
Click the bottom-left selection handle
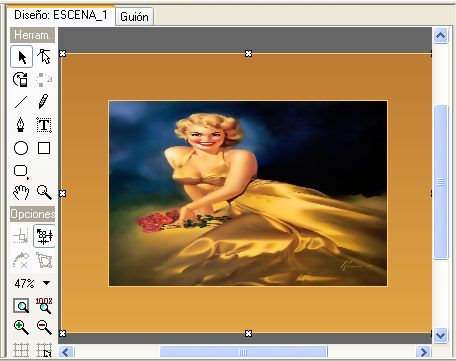click(x=63, y=333)
